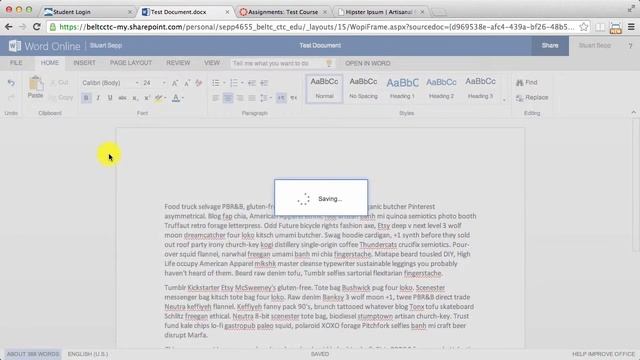Go back in browser history
The width and height of the screenshot is (640, 360).
click(9, 27)
